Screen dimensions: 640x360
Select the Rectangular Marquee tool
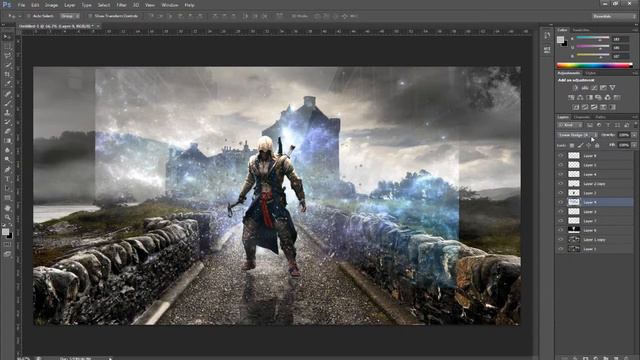7,46
